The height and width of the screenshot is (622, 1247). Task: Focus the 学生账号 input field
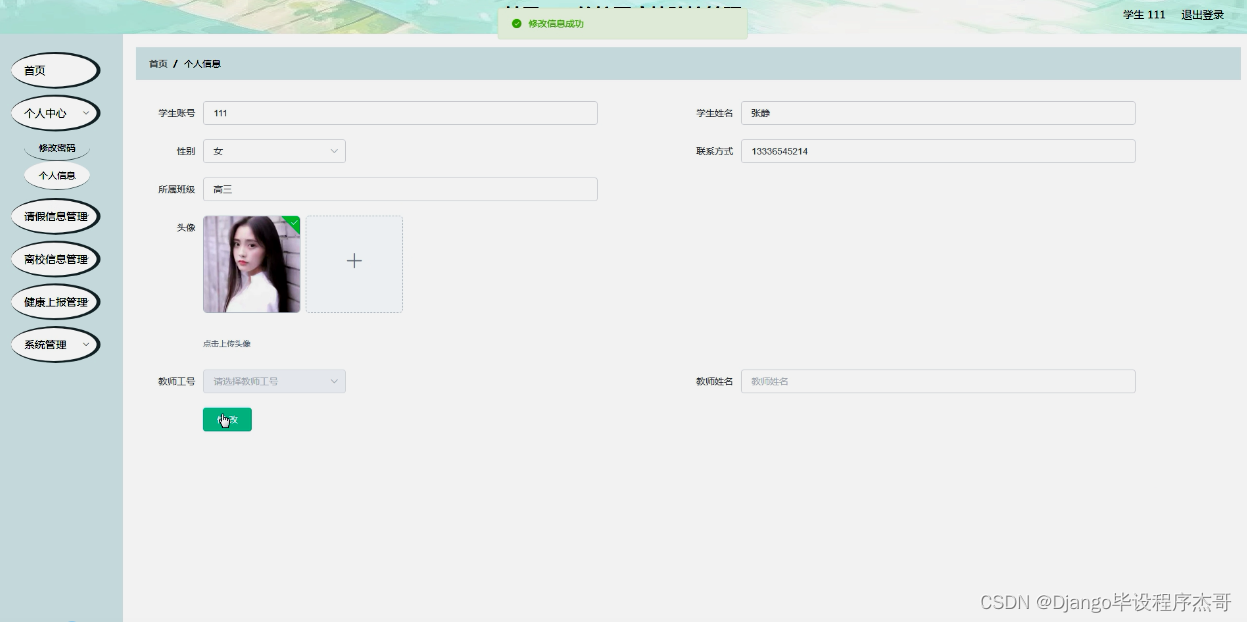click(x=400, y=113)
